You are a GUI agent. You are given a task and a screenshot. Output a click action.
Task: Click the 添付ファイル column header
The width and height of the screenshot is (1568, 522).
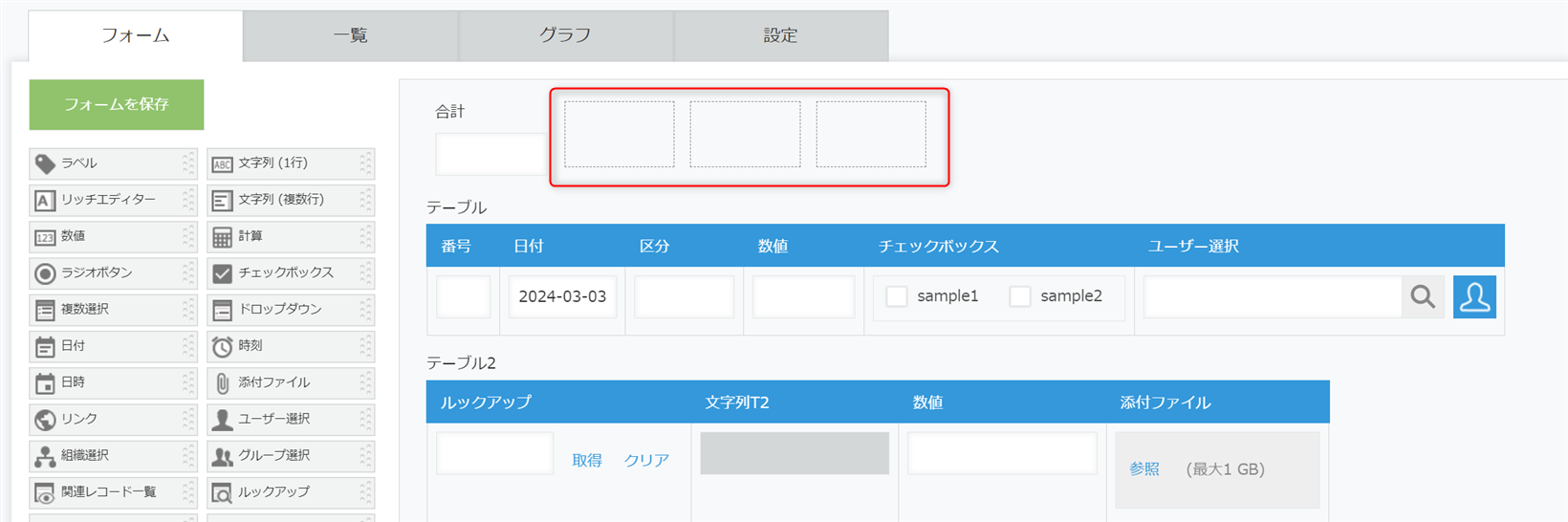click(1165, 402)
